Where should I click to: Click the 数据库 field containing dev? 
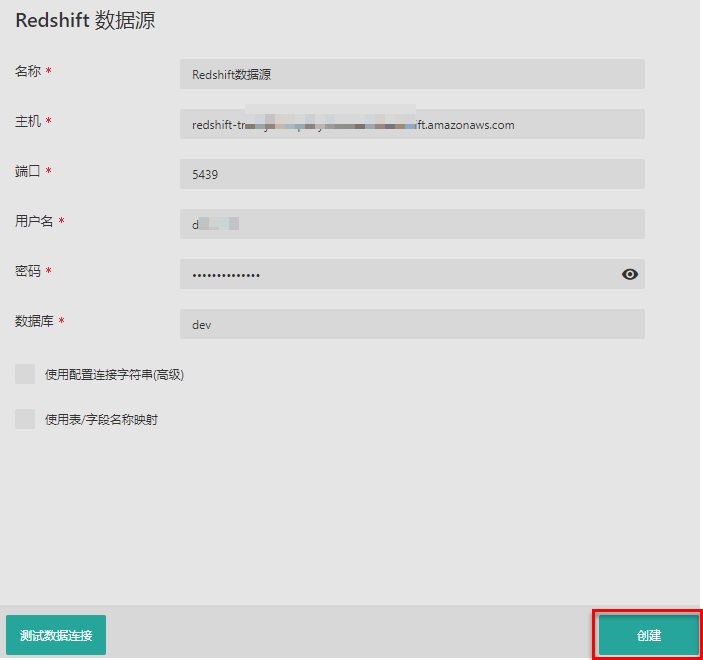[412, 324]
